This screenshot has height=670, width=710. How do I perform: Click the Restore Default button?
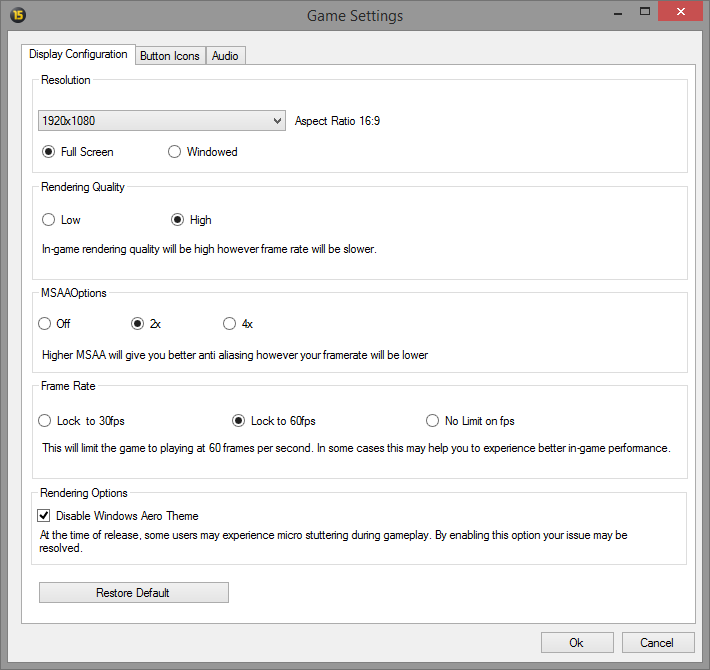click(133, 593)
